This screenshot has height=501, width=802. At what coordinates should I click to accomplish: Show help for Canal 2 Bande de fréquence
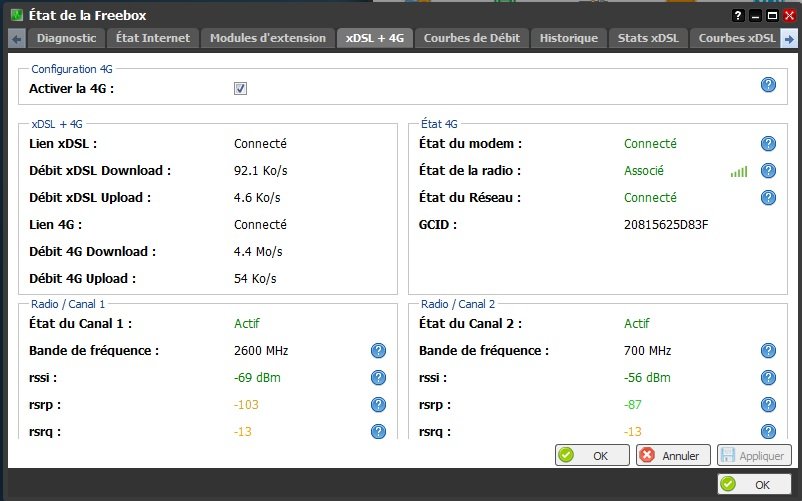[x=768, y=350]
